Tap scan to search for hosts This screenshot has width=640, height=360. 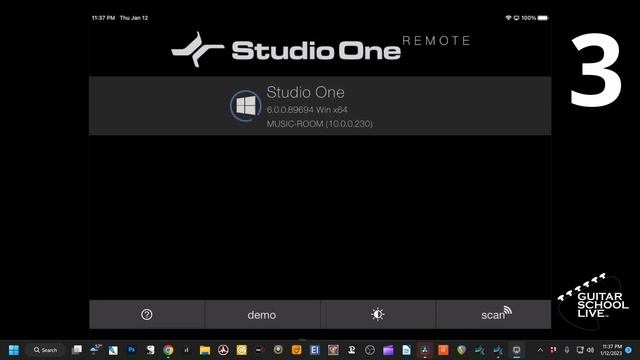[x=493, y=314]
